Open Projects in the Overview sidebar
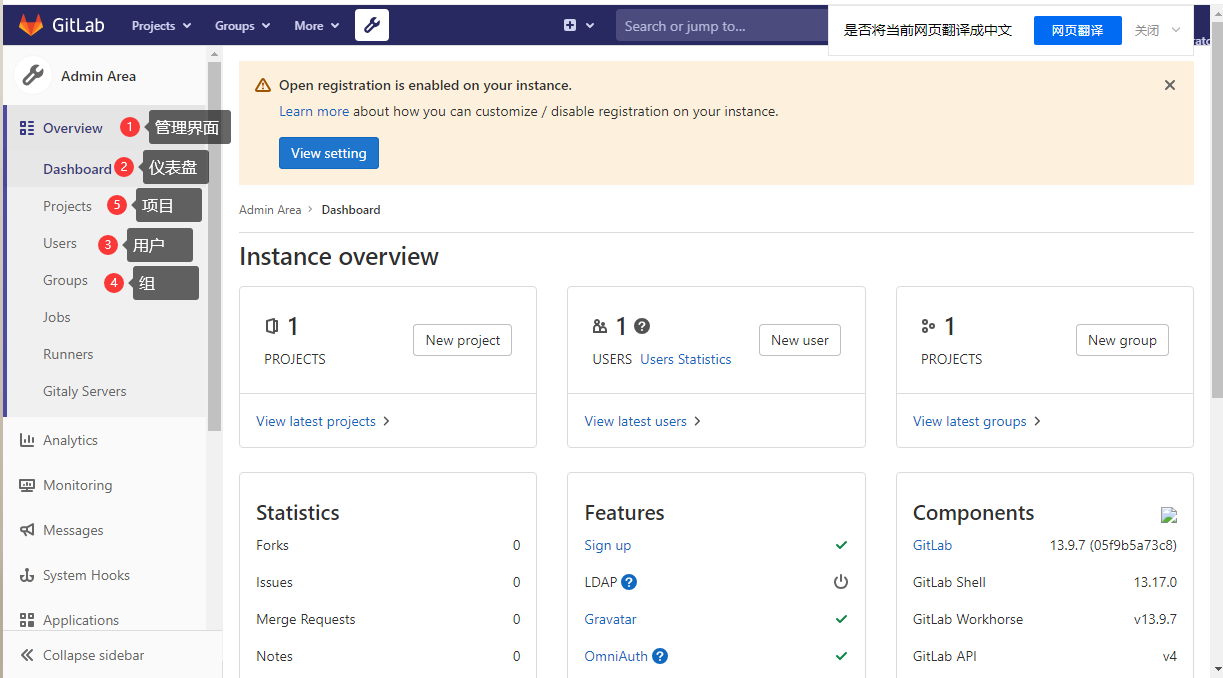This screenshot has height=678, width=1223. point(67,206)
